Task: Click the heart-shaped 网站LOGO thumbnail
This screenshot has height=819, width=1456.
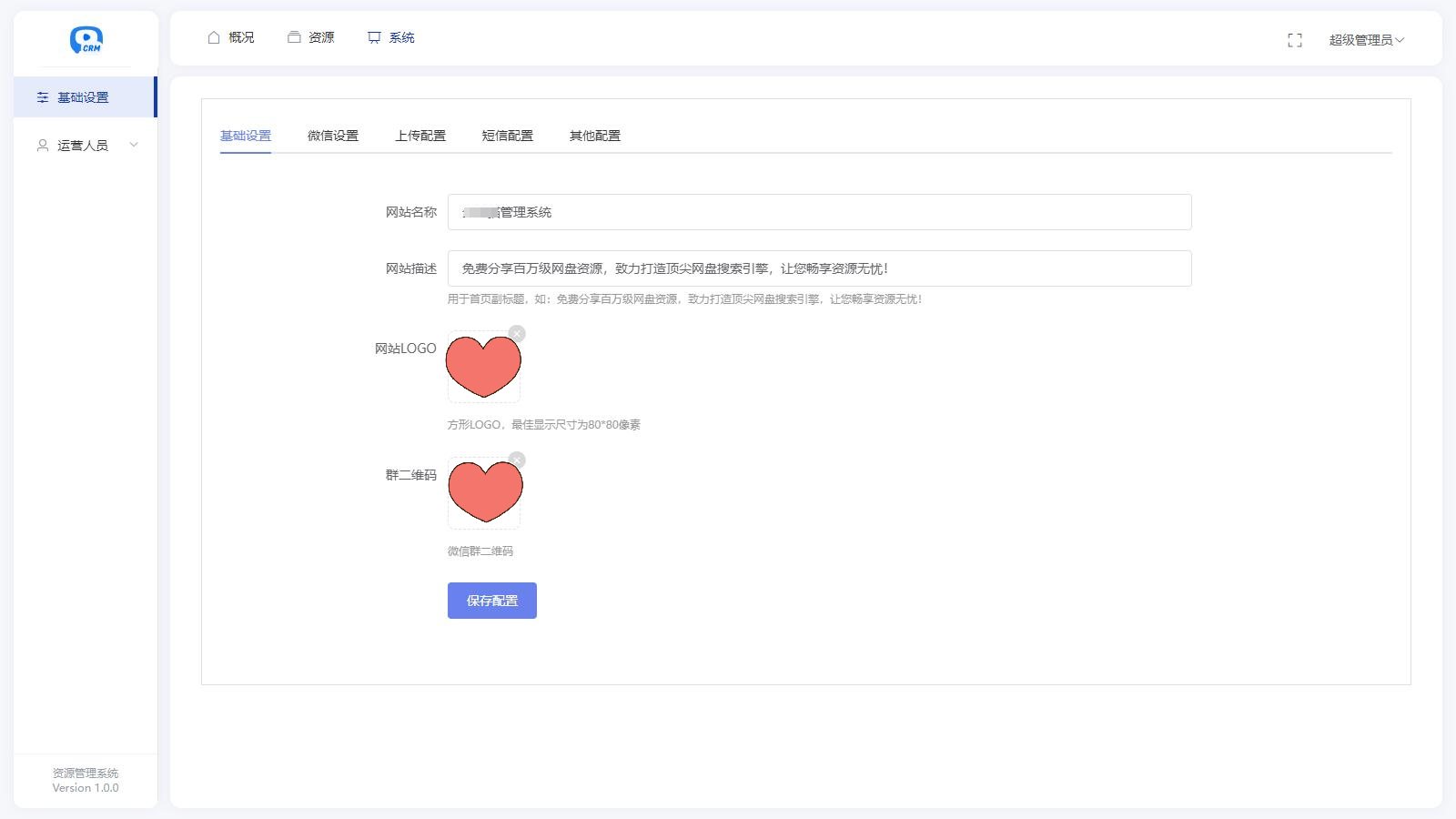Action: point(483,367)
